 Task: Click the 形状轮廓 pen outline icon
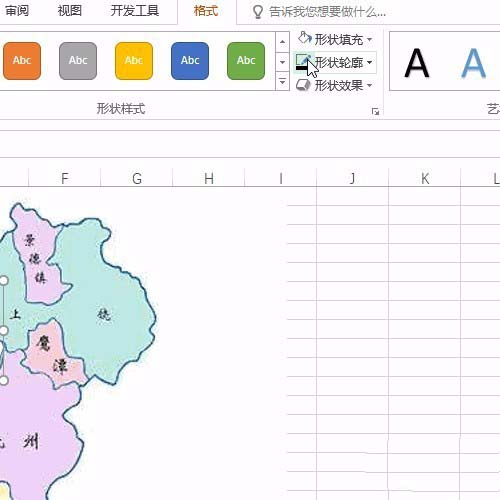303,62
